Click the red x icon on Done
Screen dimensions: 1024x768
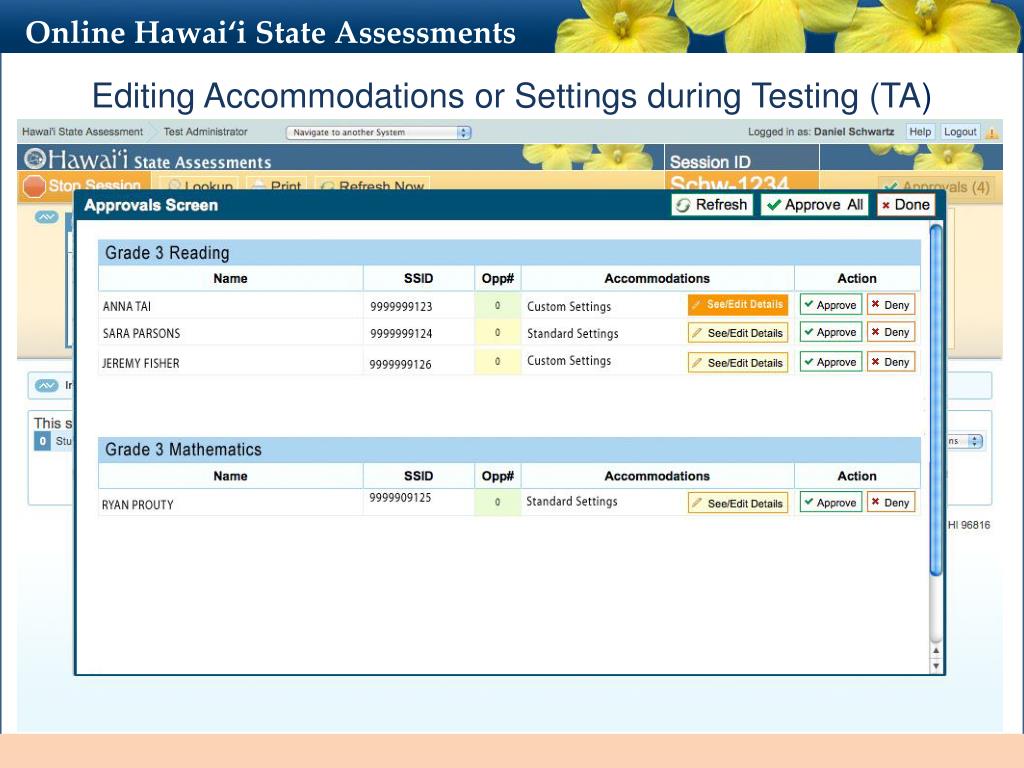click(886, 206)
